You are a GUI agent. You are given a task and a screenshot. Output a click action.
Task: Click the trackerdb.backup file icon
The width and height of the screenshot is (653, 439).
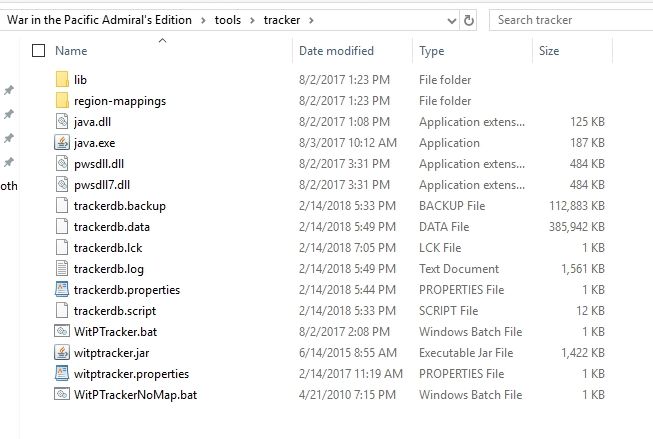point(62,205)
